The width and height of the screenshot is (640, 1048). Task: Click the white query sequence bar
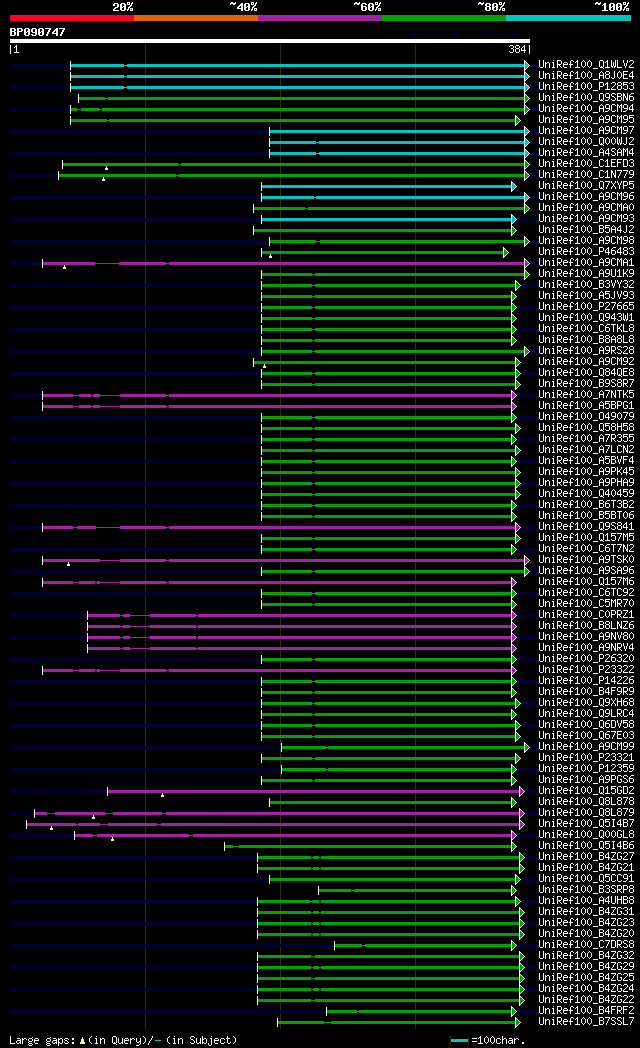[x=269, y=41]
